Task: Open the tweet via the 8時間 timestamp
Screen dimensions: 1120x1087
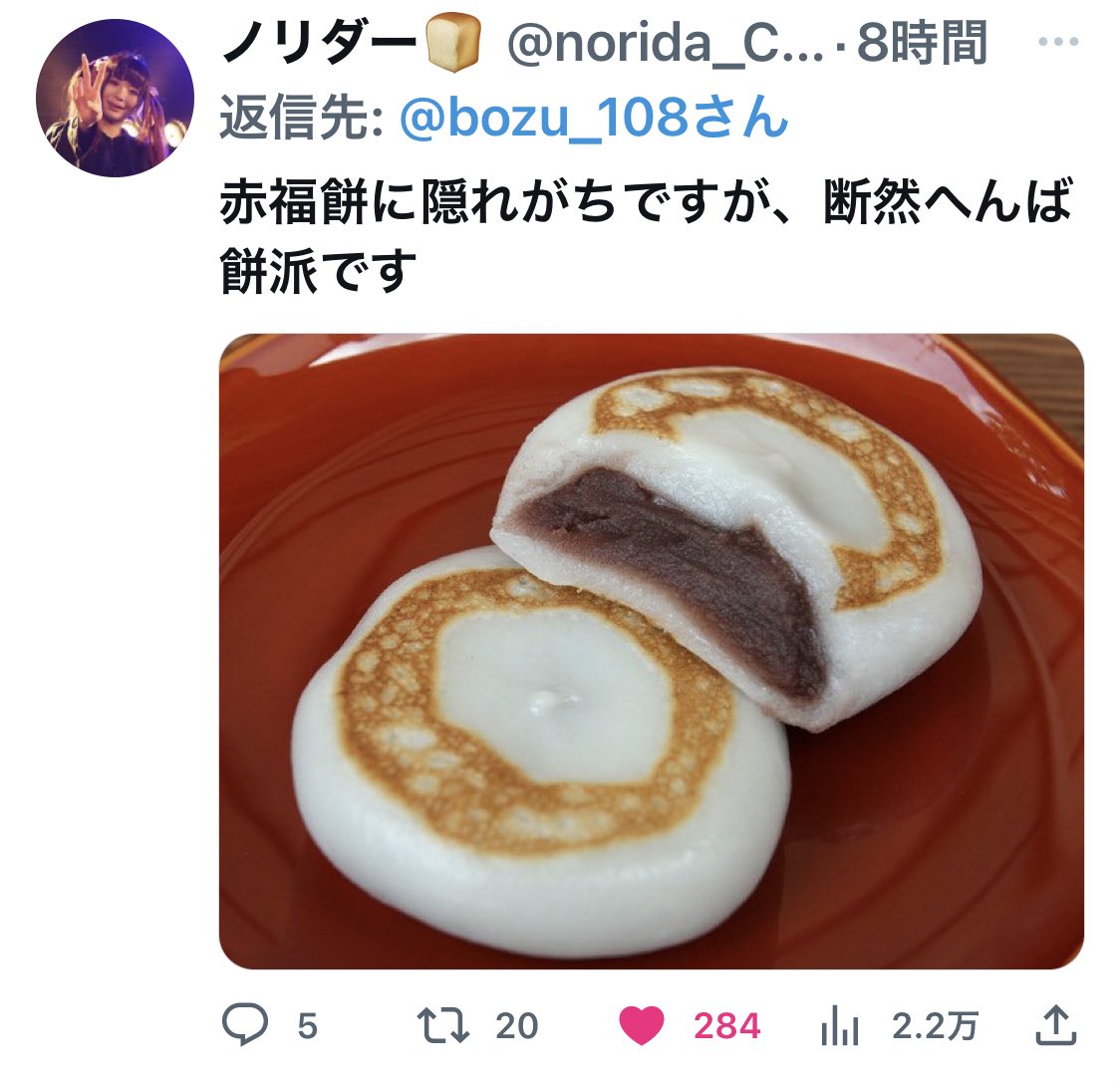Action: pyautogui.click(x=922, y=43)
